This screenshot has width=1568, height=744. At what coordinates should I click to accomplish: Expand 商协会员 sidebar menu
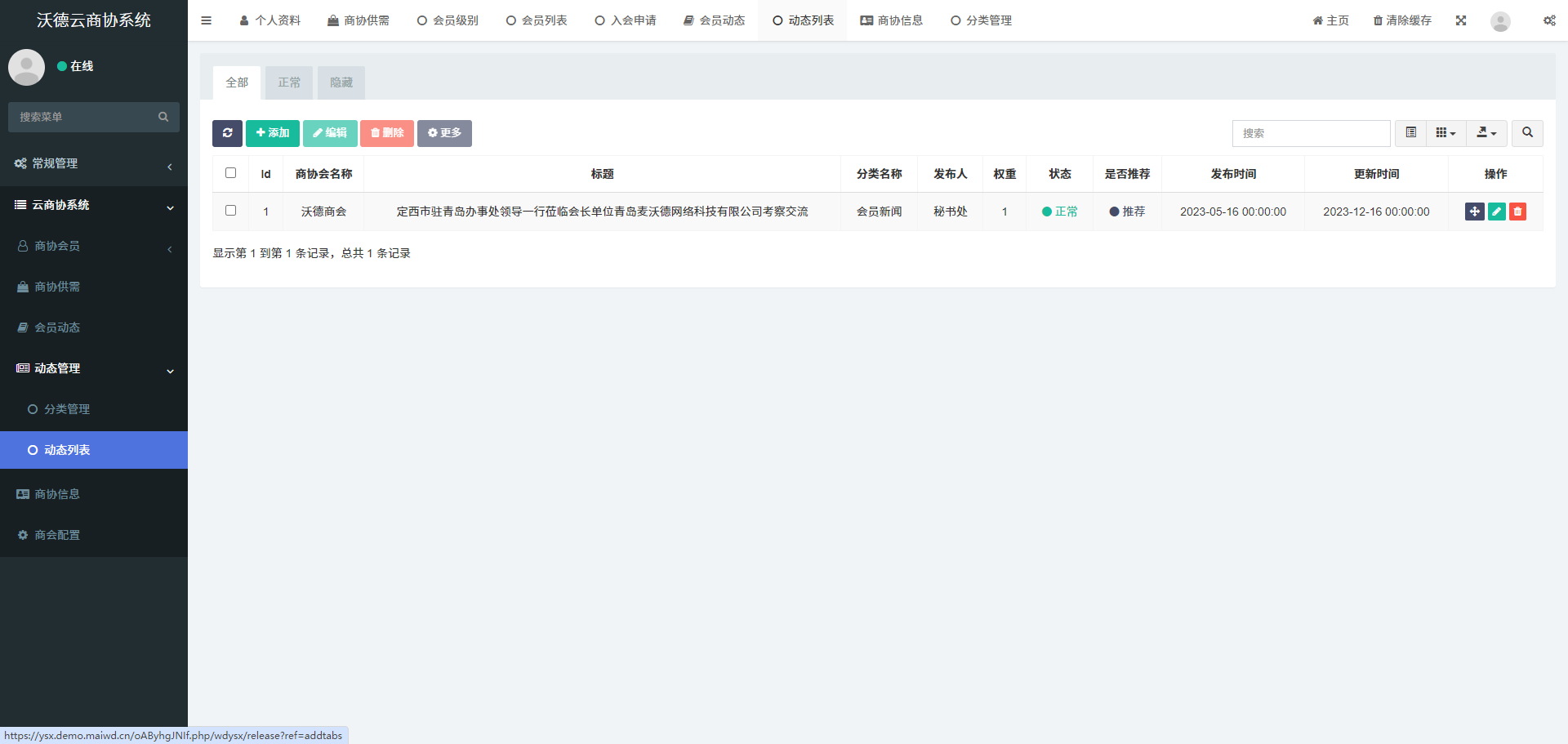(94, 246)
